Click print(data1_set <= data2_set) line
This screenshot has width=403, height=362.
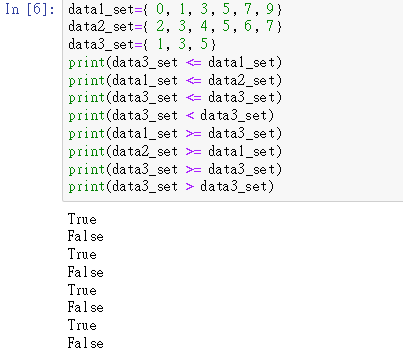[175, 80]
